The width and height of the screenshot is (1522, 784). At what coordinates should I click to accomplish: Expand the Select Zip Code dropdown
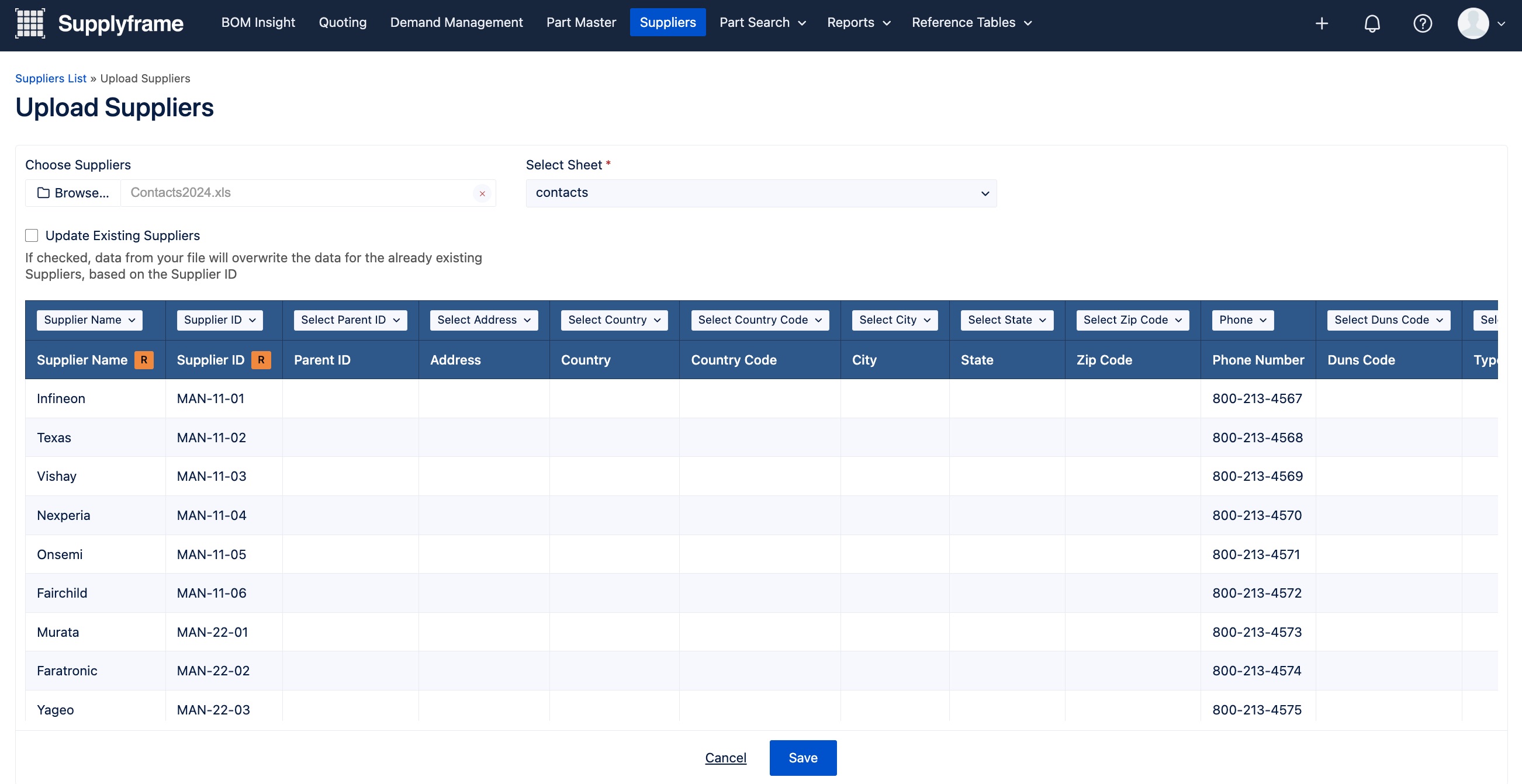1133,320
